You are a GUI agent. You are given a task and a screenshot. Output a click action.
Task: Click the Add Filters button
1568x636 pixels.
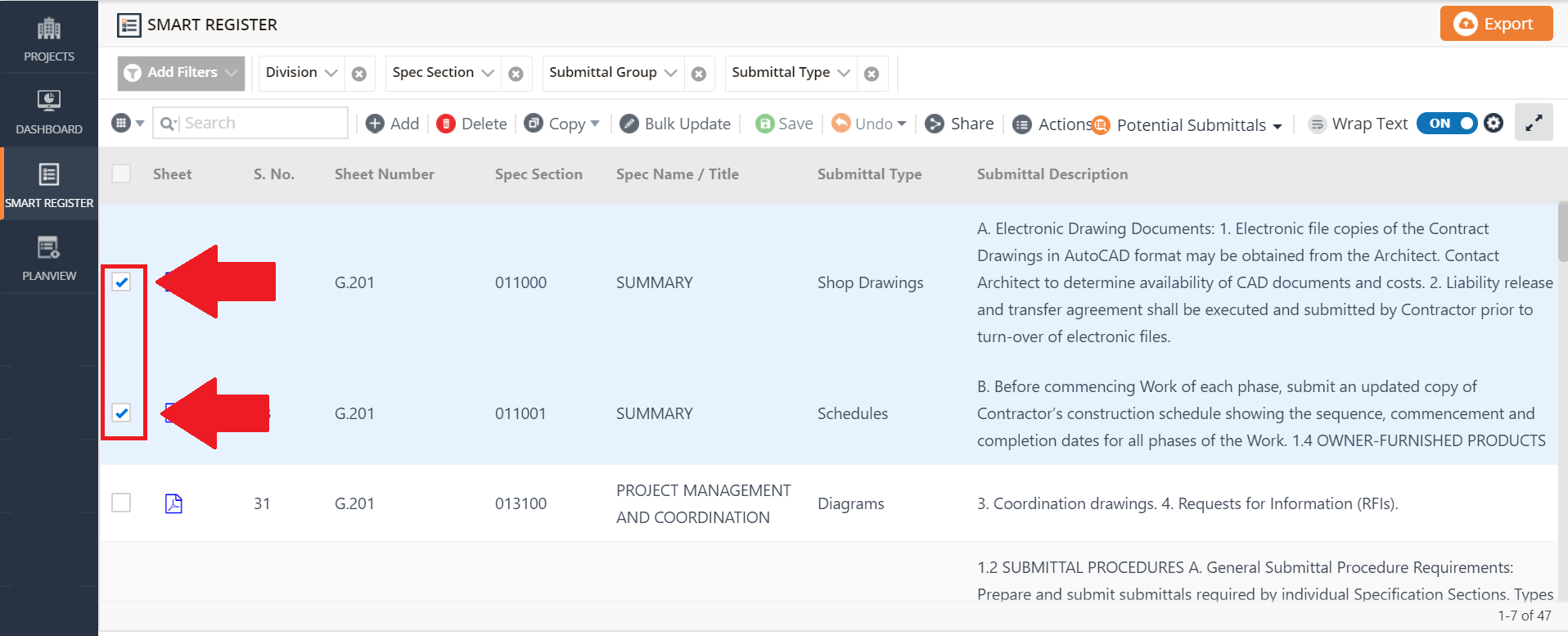(181, 73)
